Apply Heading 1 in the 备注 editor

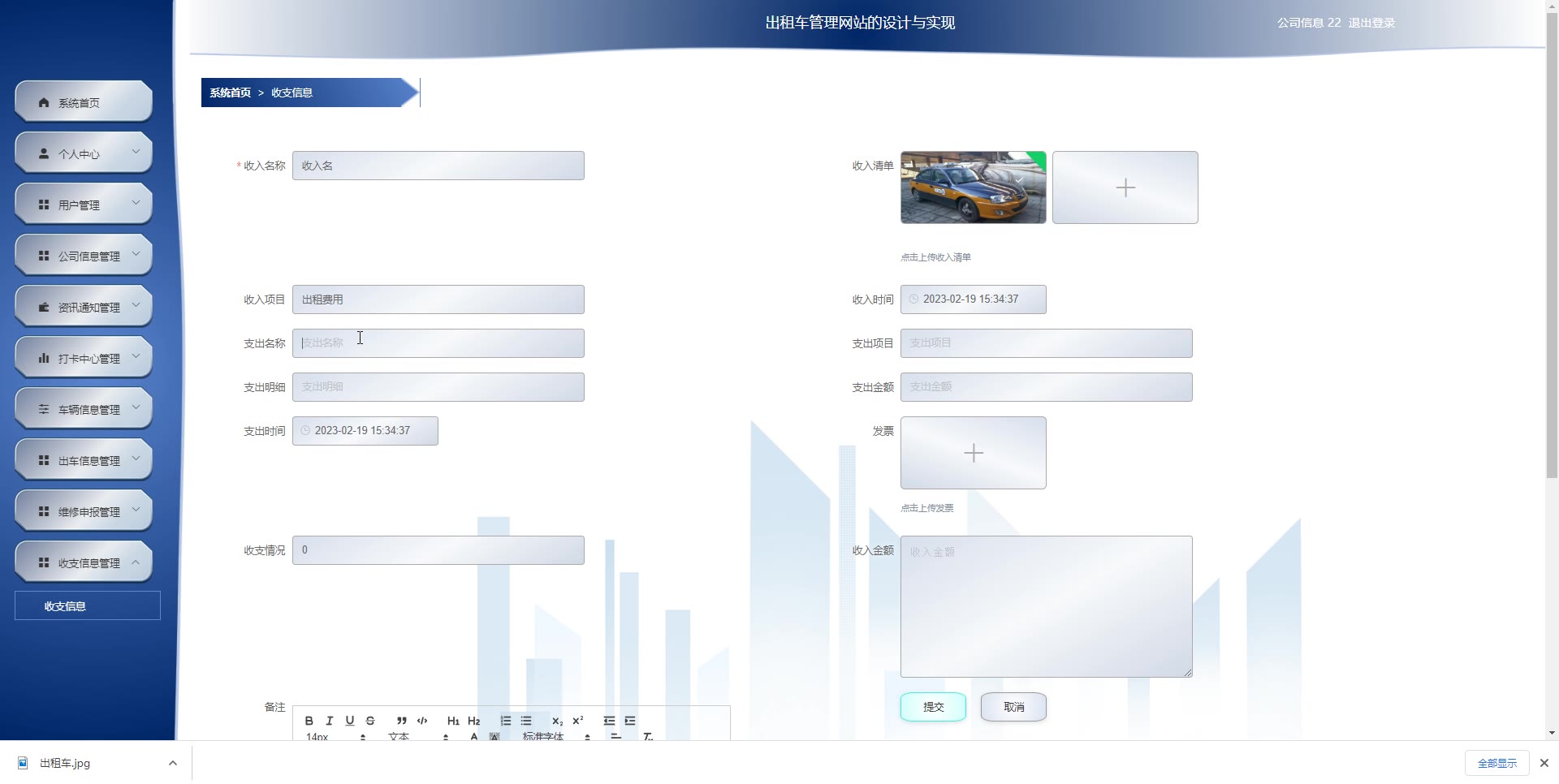pos(453,721)
